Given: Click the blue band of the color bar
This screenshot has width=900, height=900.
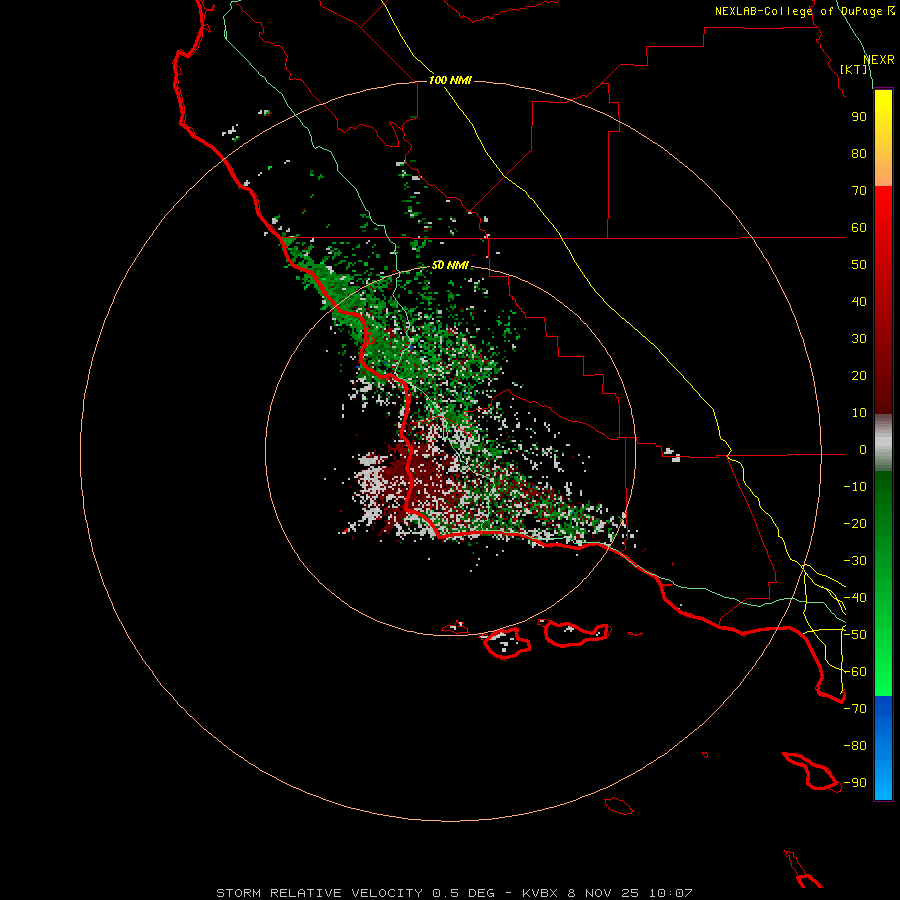Looking at the screenshot, I should 883,748.
